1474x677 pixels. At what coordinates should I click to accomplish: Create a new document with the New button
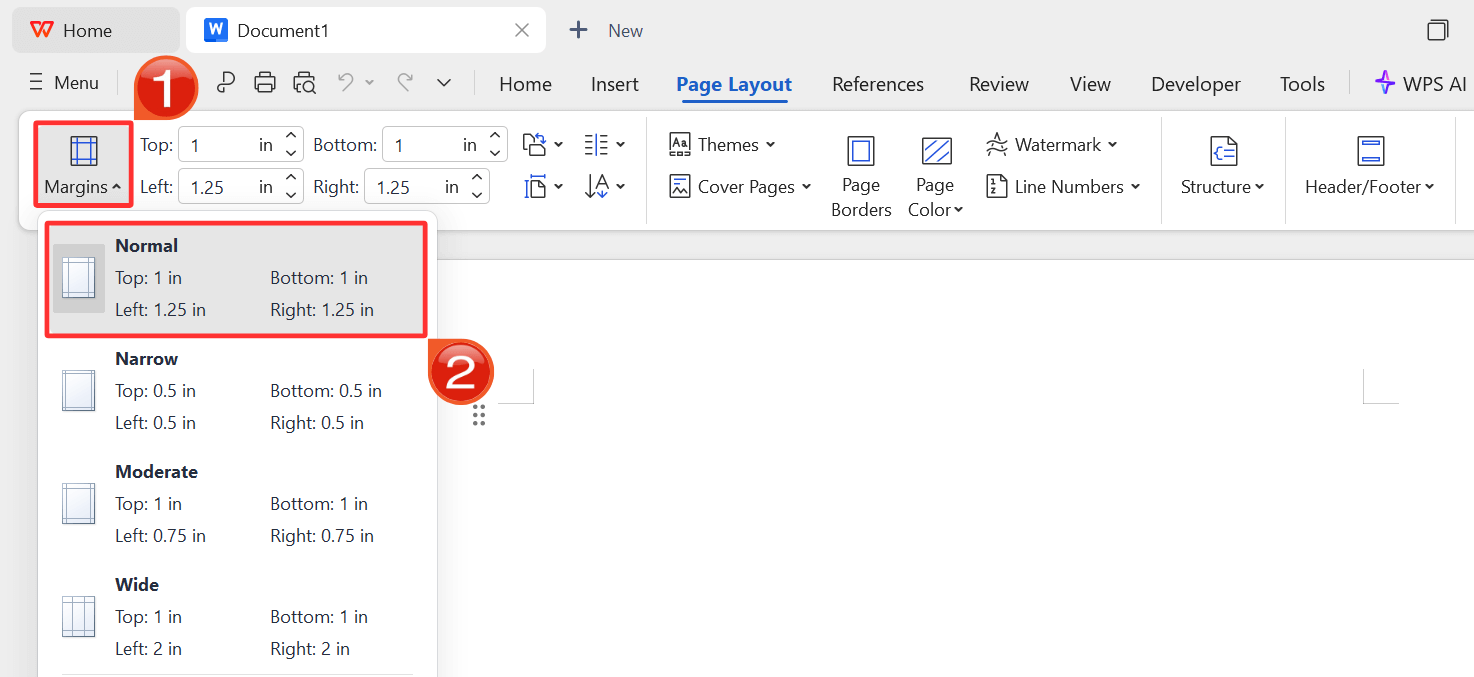tap(606, 30)
